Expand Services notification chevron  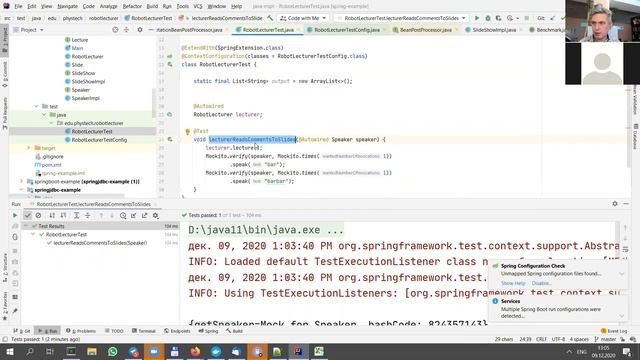click(622, 316)
